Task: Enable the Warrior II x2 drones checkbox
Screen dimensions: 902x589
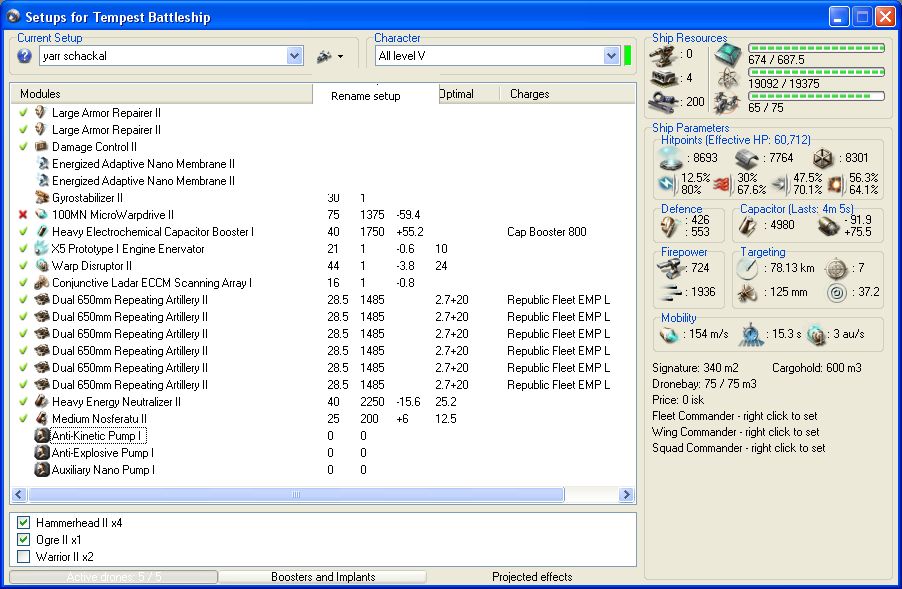Action: [x=24, y=557]
